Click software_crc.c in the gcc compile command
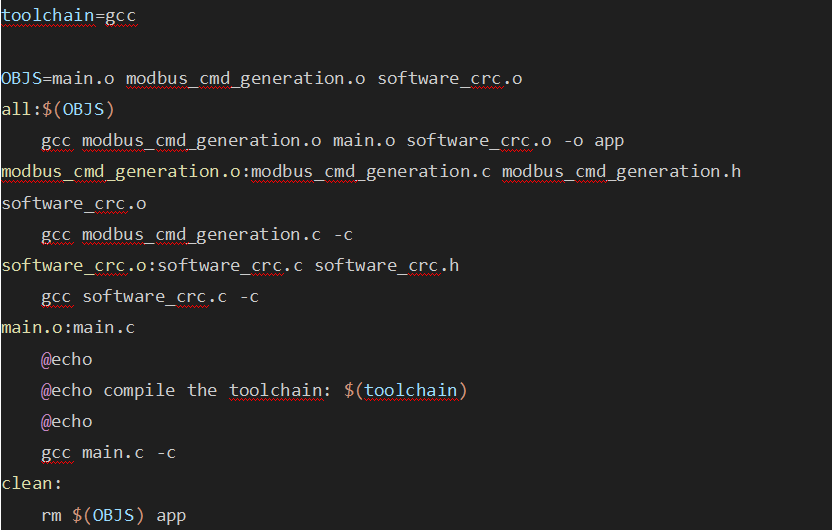 tap(156, 297)
